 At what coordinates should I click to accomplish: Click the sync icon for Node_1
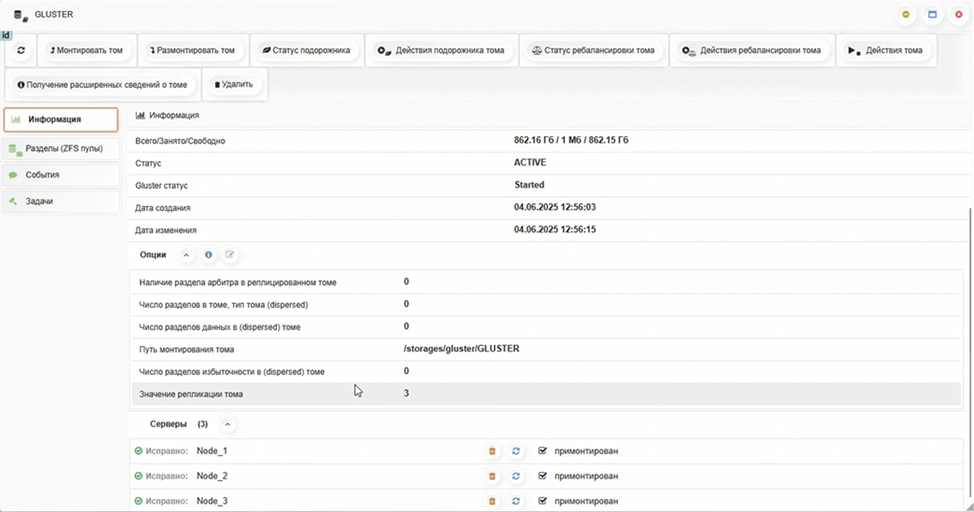coord(516,451)
